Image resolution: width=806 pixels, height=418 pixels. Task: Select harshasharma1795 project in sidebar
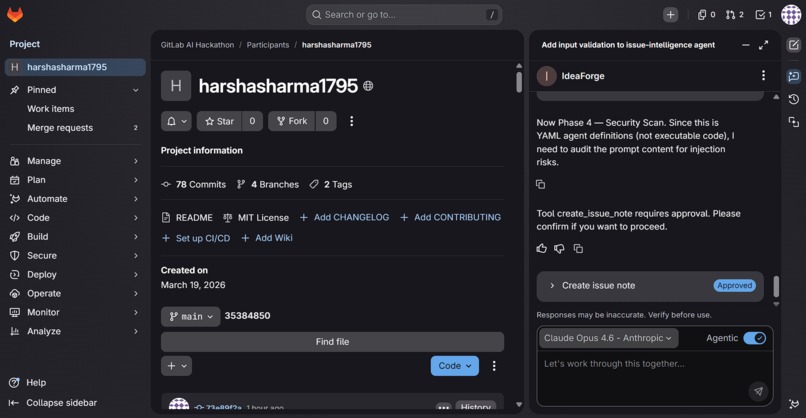click(75, 67)
